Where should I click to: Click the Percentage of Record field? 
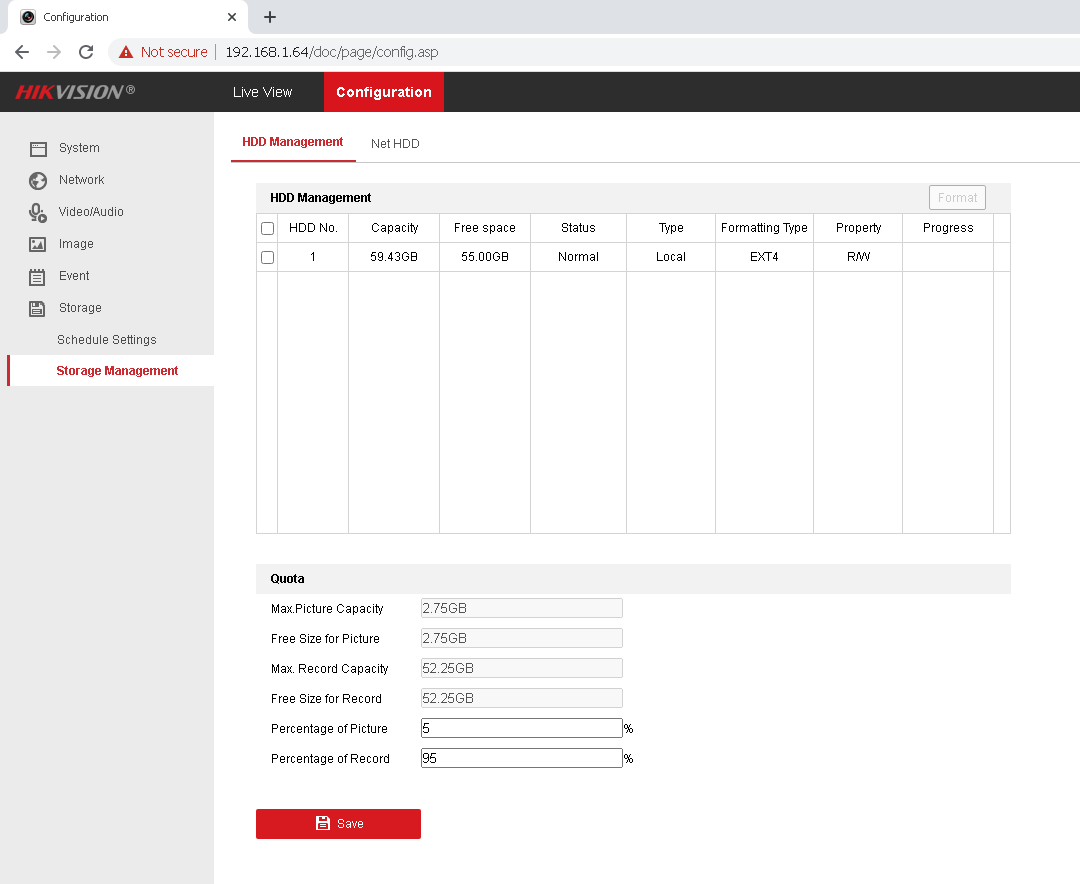pos(521,758)
